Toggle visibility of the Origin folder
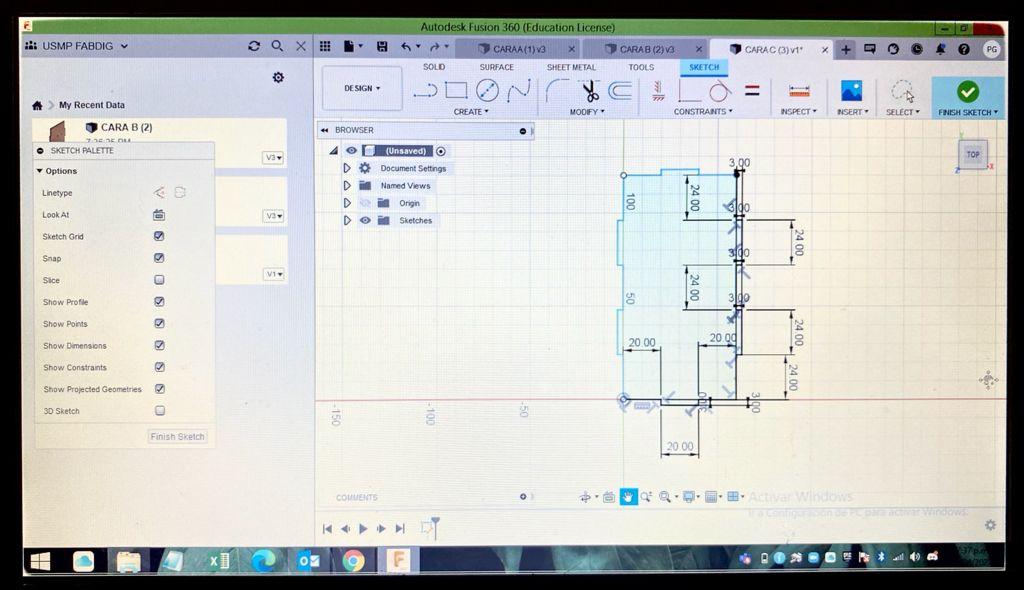1024x590 pixels. tap(365, 203)
